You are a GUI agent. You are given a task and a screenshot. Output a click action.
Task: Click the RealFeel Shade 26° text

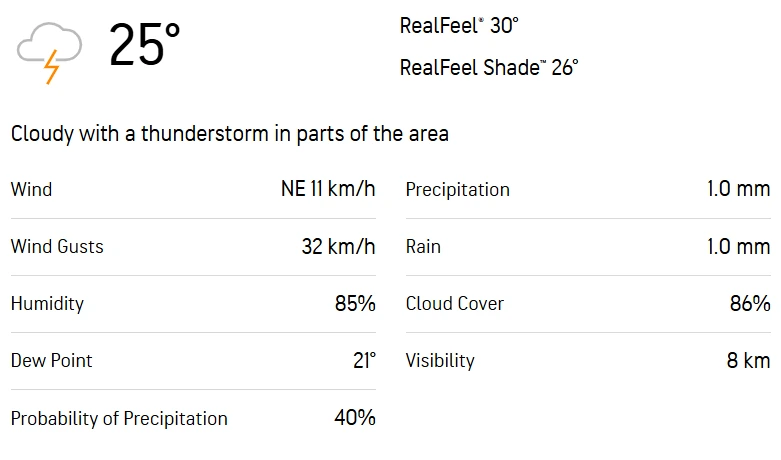pos(488,68)
